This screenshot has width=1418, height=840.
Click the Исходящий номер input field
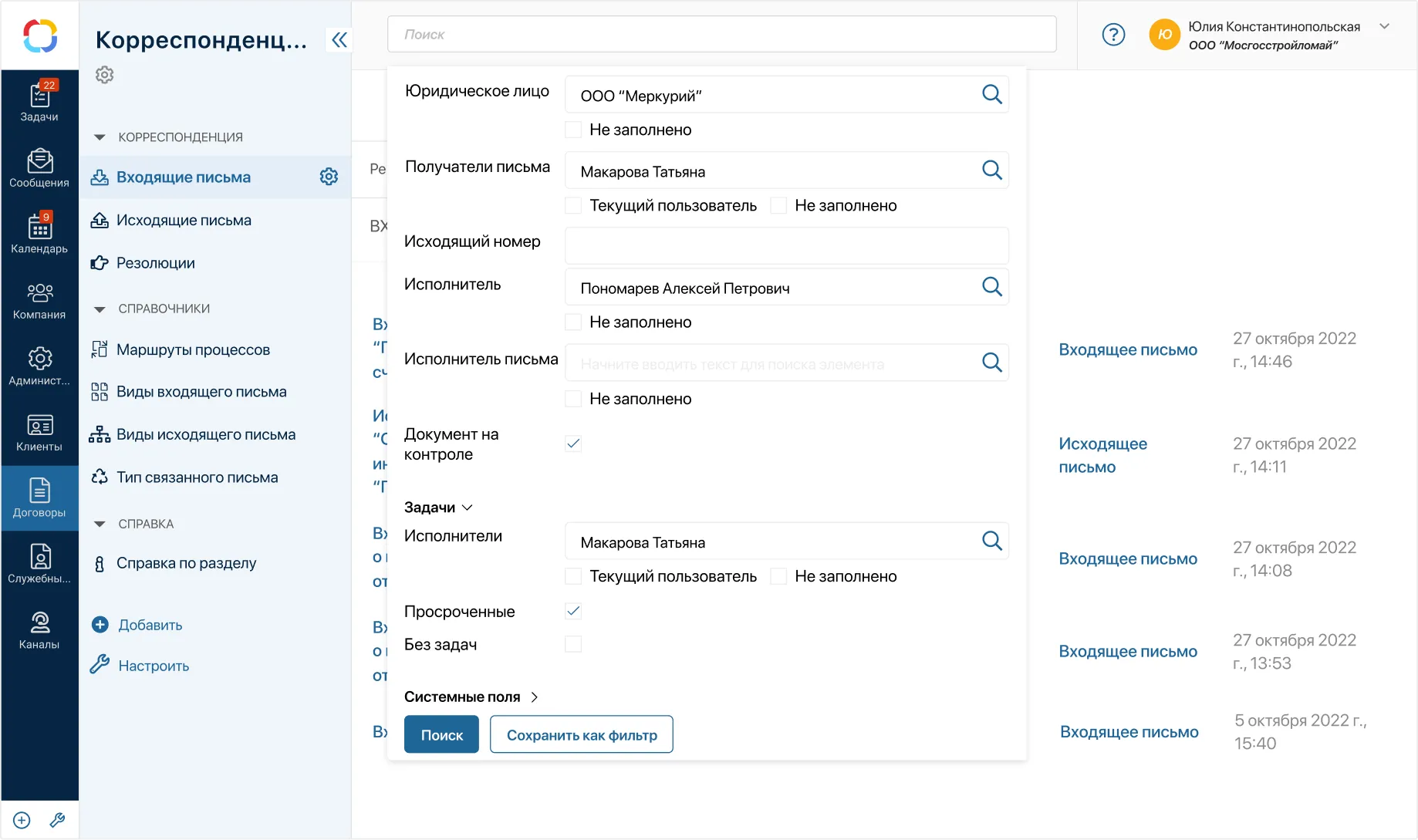786,245
